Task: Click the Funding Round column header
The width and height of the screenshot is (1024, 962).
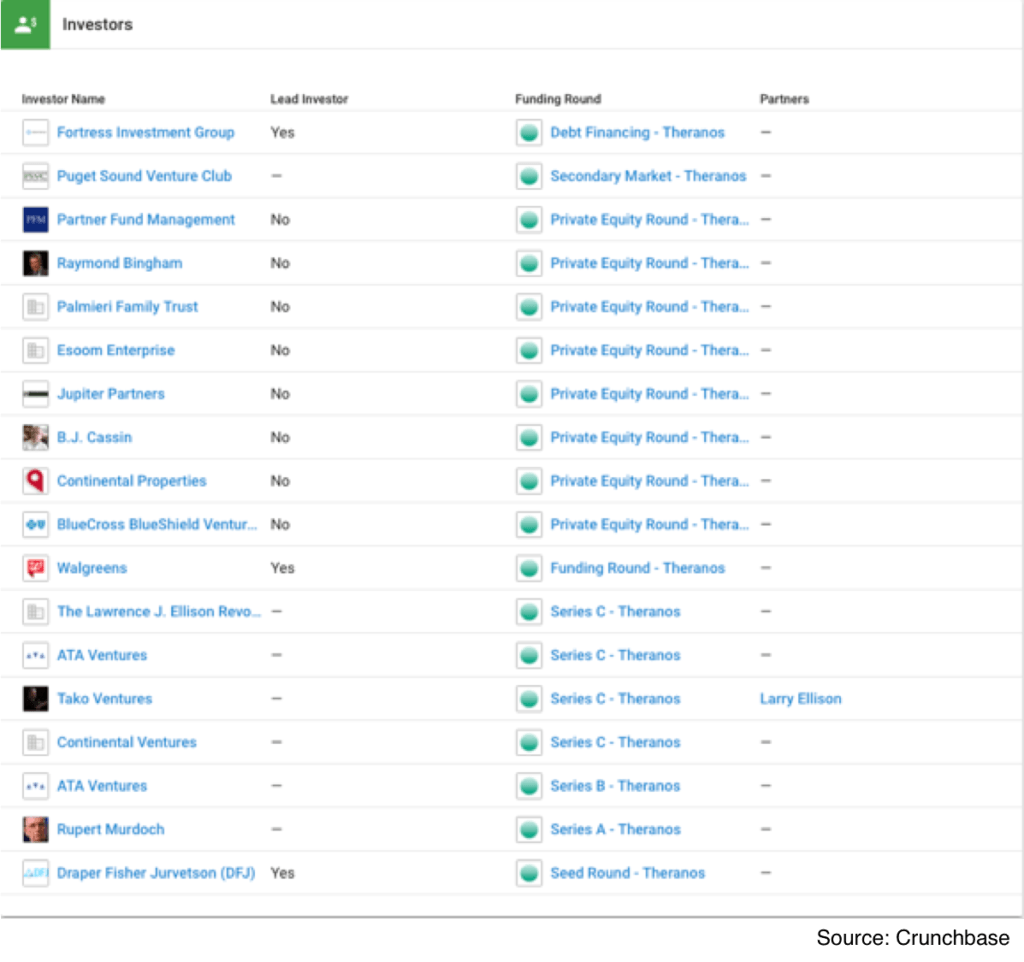Action: point(558,99)
